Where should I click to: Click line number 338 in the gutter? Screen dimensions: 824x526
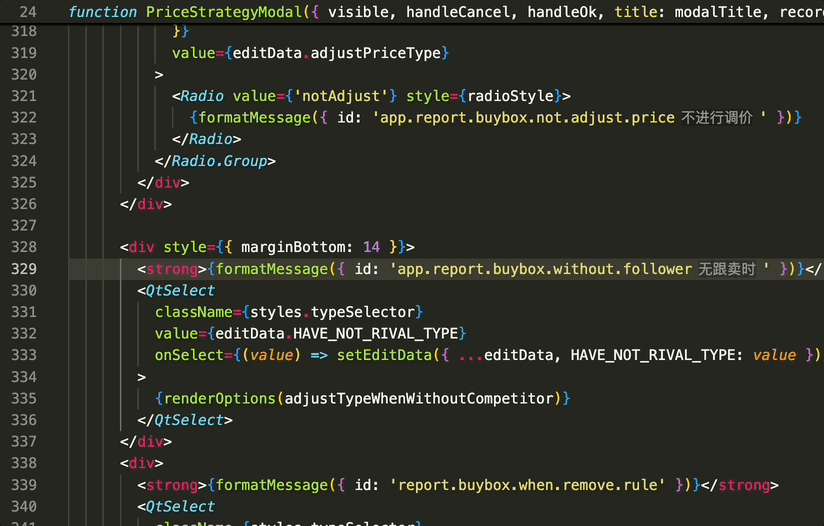[x=24, y=463]
